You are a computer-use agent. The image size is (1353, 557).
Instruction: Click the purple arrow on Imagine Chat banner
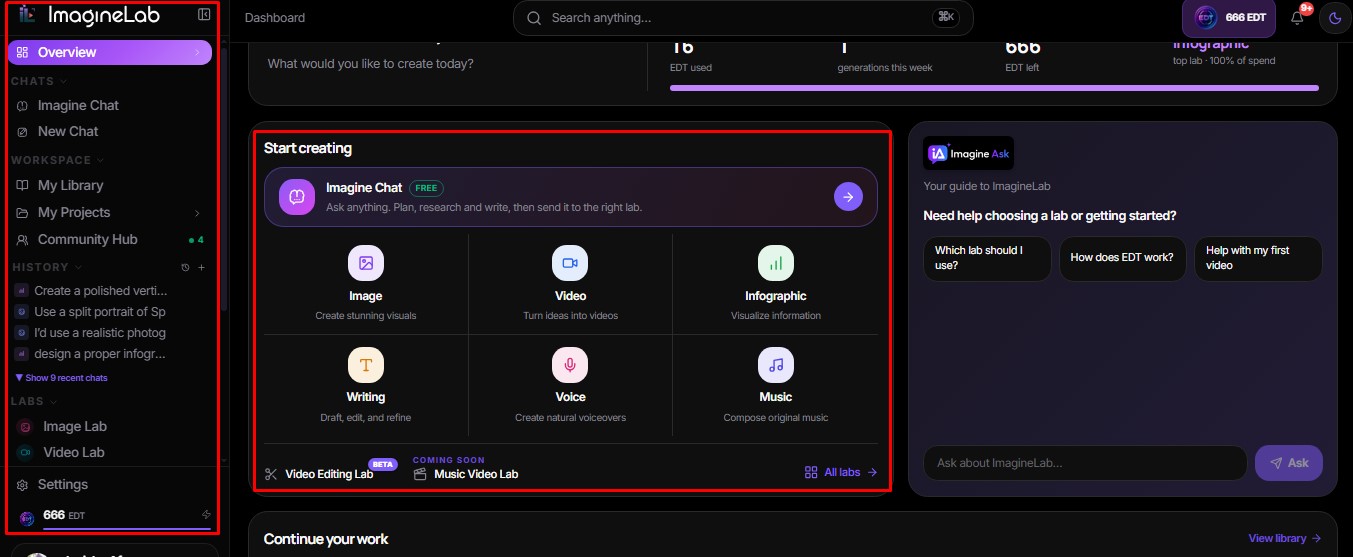coord(848,197)
